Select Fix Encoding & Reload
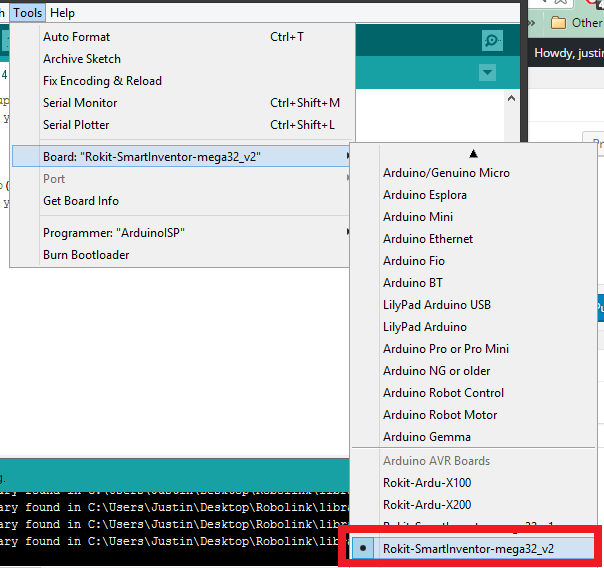The image size is (604, 568). [181, 81]
